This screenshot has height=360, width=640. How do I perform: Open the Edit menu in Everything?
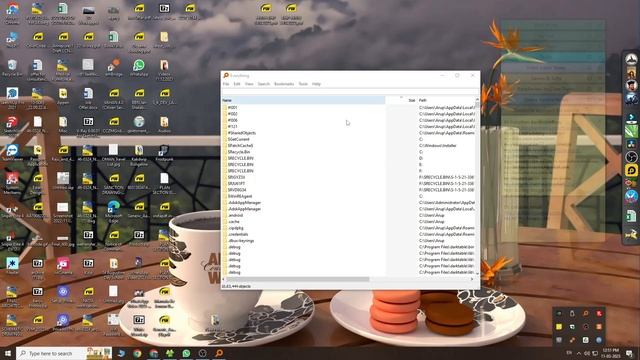tap(237, 84)
